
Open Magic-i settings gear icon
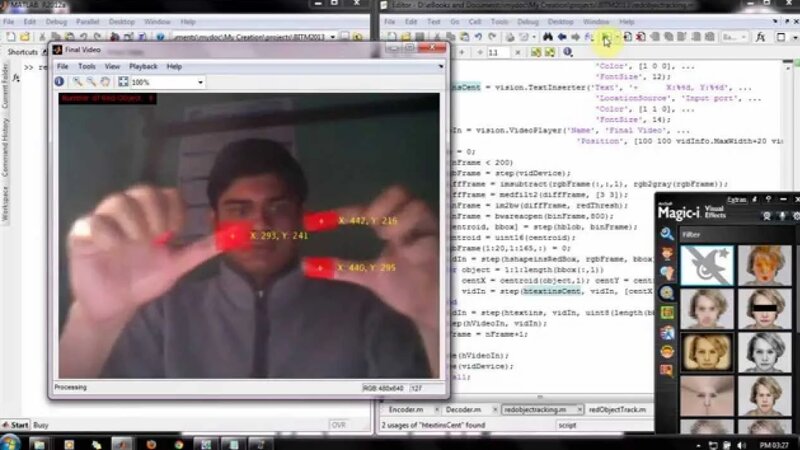(796, 216)
